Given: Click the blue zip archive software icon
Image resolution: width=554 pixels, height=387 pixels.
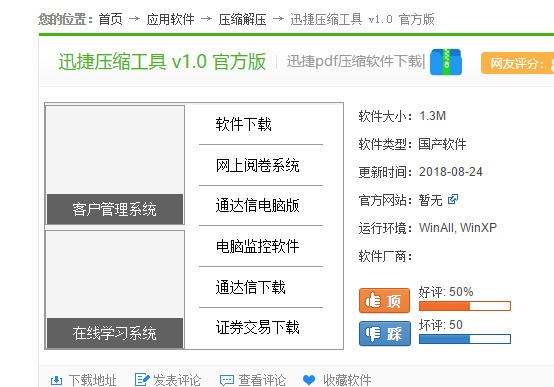Looking at the screenshot, I should [446, 62].
